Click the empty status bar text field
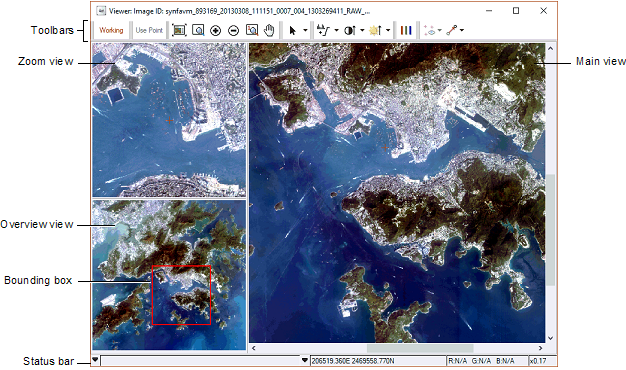The height and width of the screenshot is (370, 626). click(x=200, y=361)
